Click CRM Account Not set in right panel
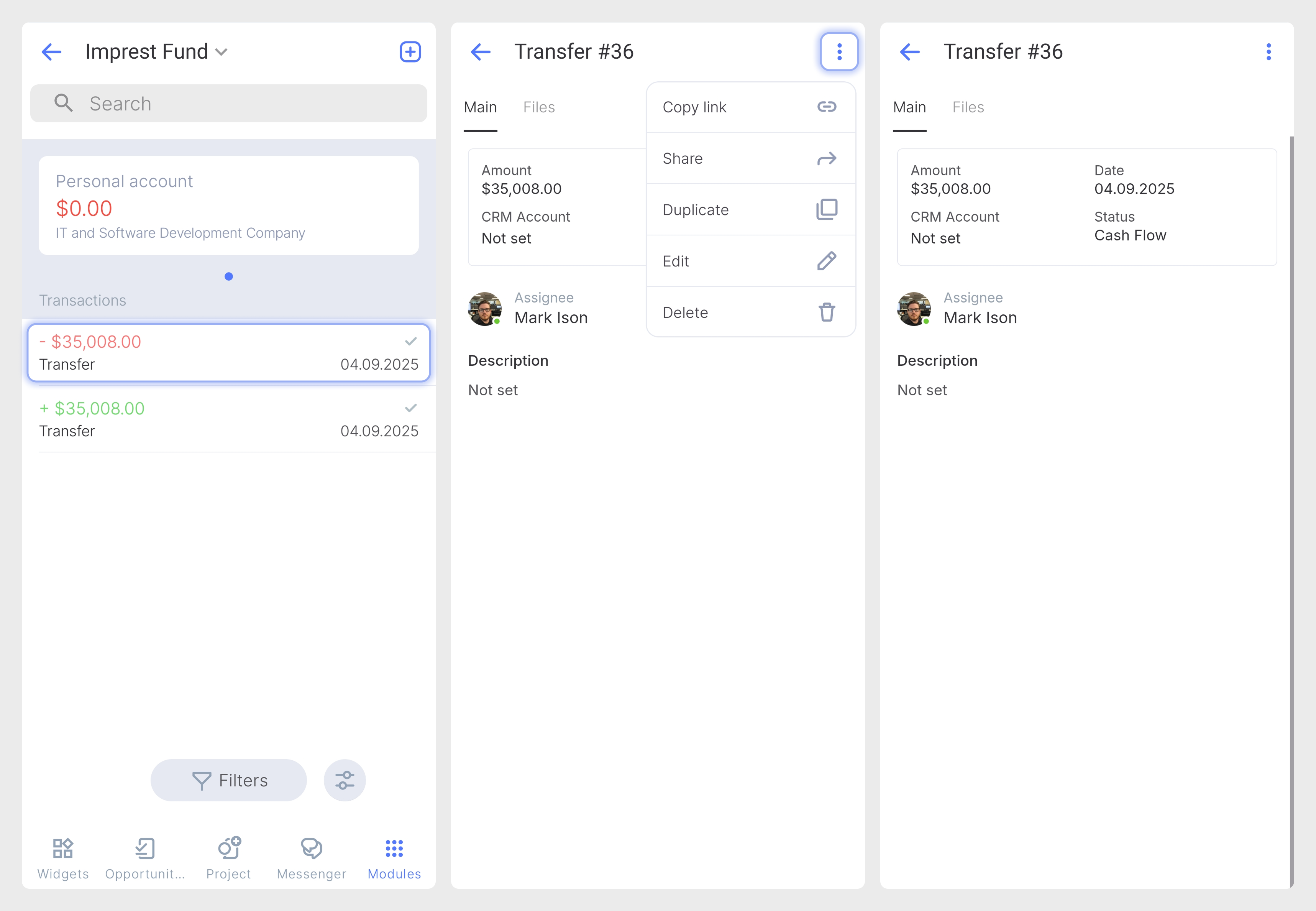The width and height of the screenshot is (1316, 911). coord(935,238)
